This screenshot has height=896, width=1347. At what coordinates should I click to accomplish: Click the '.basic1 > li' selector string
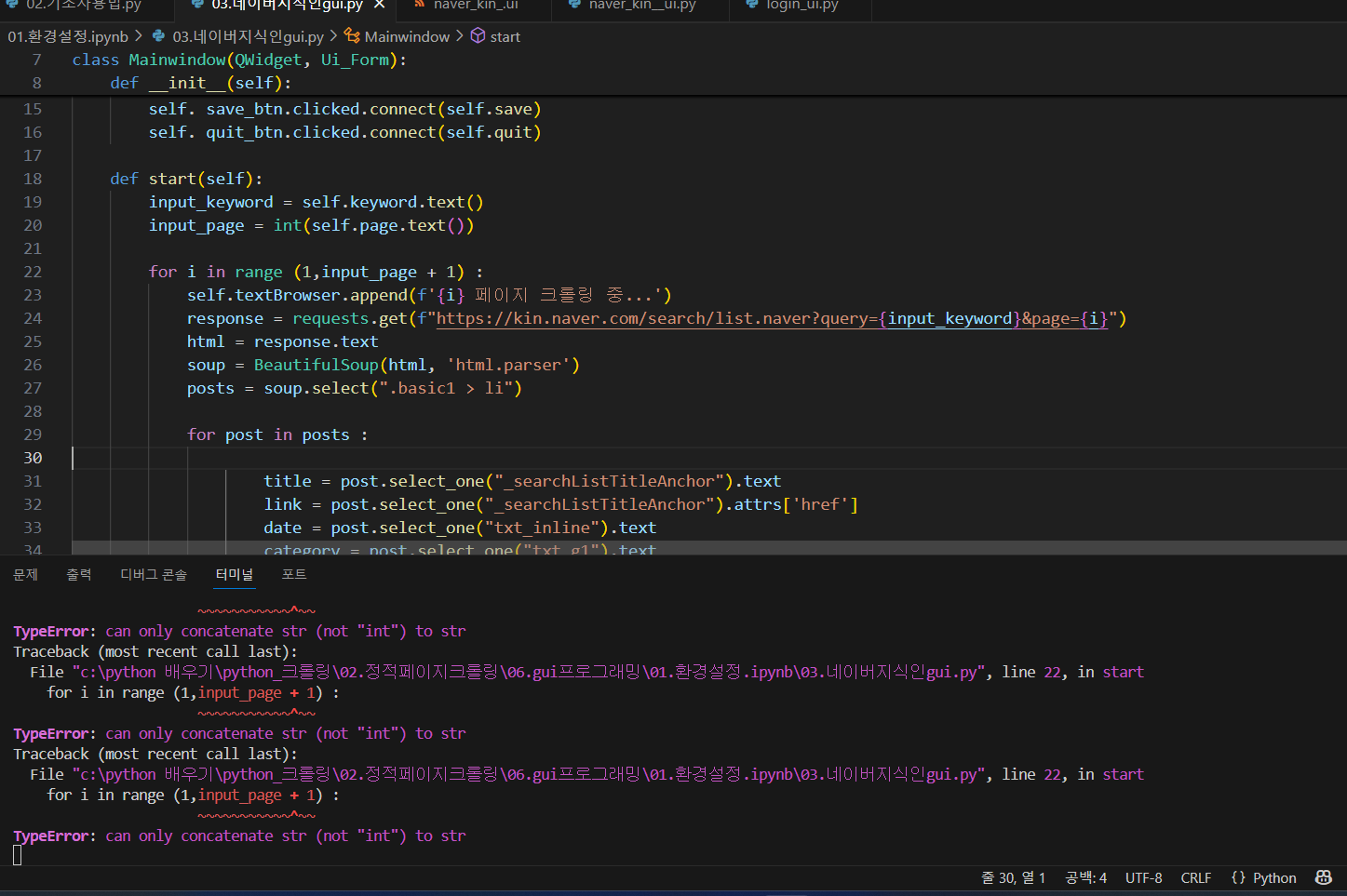coord(446,388)
